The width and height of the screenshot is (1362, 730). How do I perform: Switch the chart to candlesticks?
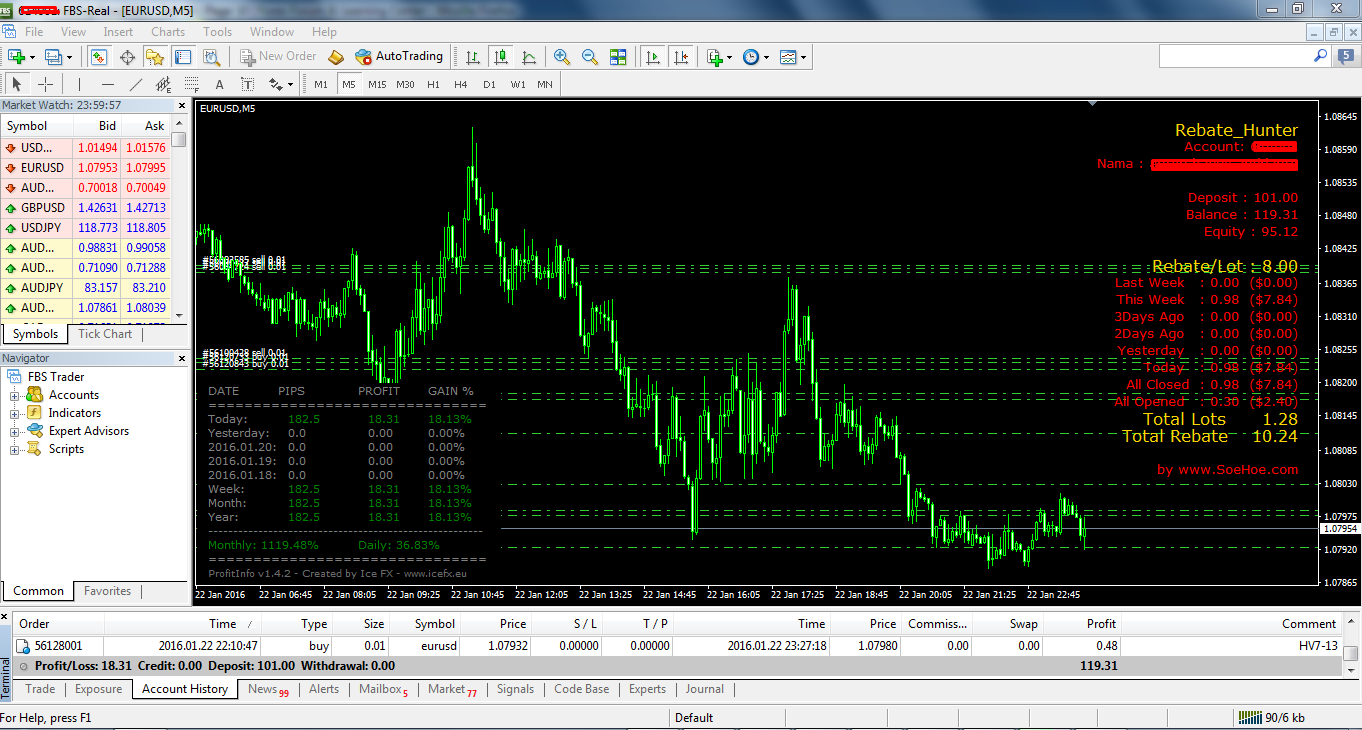pos(500,57)
